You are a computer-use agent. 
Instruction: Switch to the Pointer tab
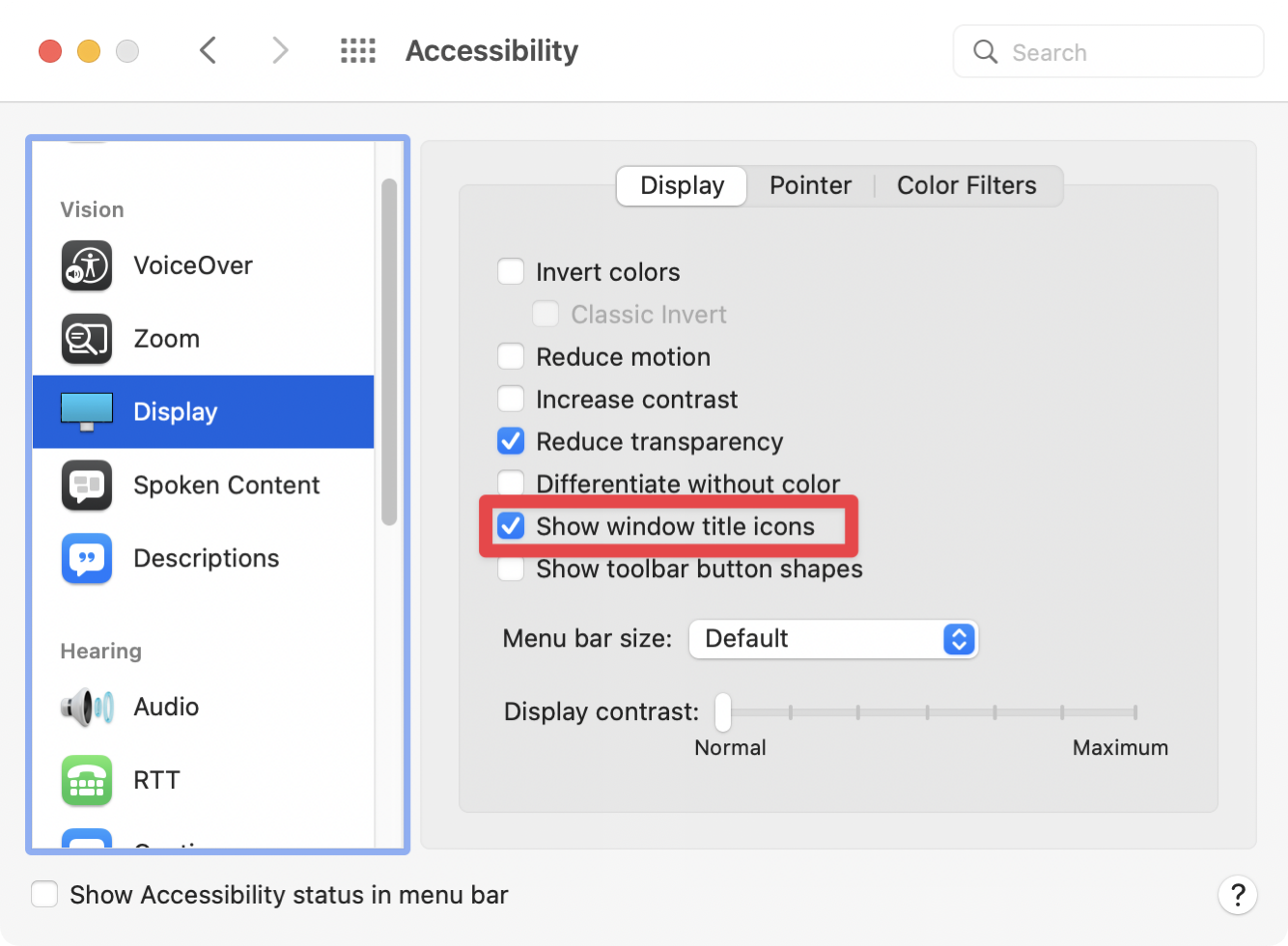click(x=810, y=185)
